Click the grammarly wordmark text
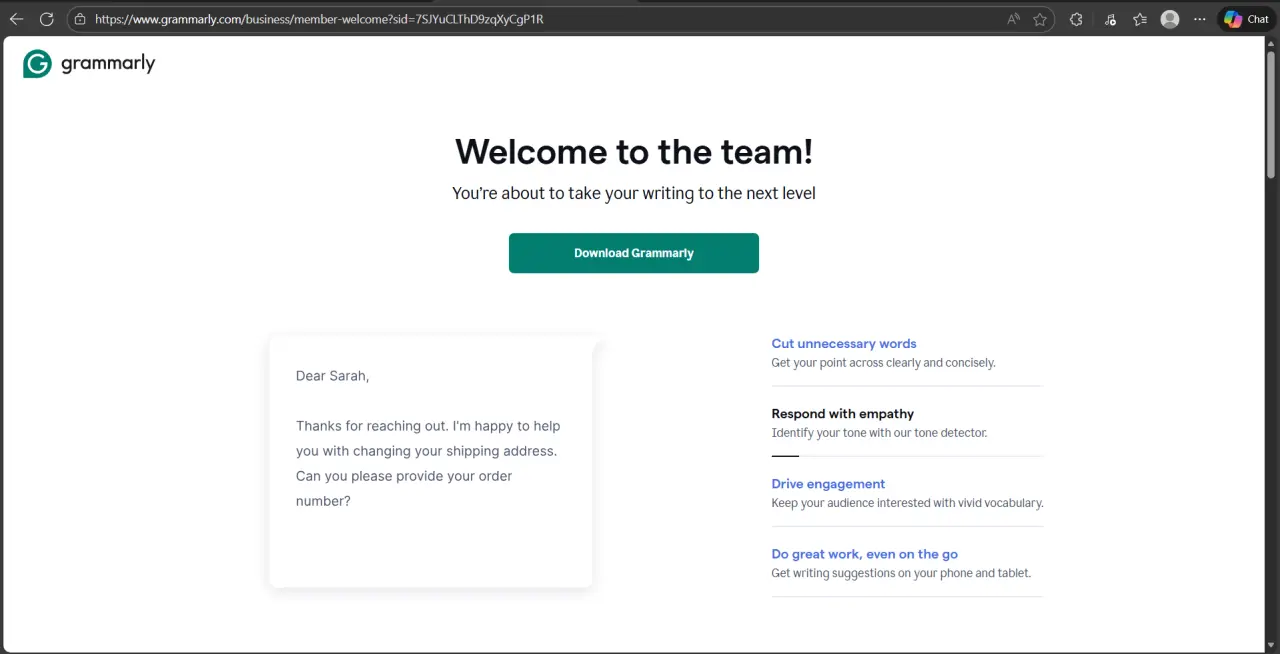This screenshot has height=654, width=1280. coord(108,64)
